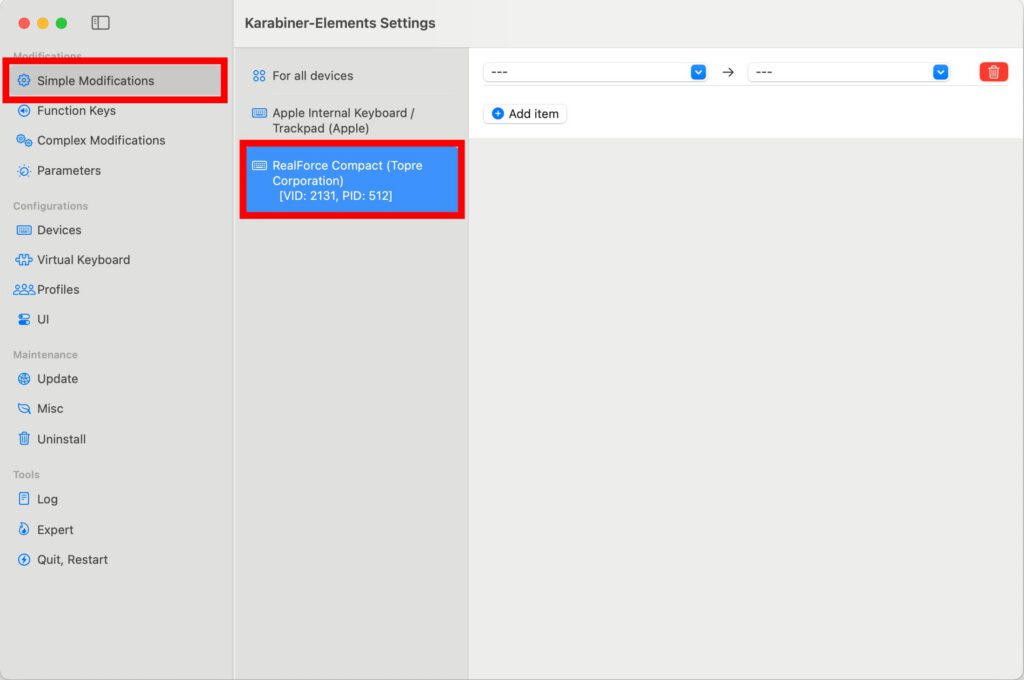This screenshot has height=680, width=1024.
Task: Click the Uninstall trash can icon
Action: click(x=25, y=439)
